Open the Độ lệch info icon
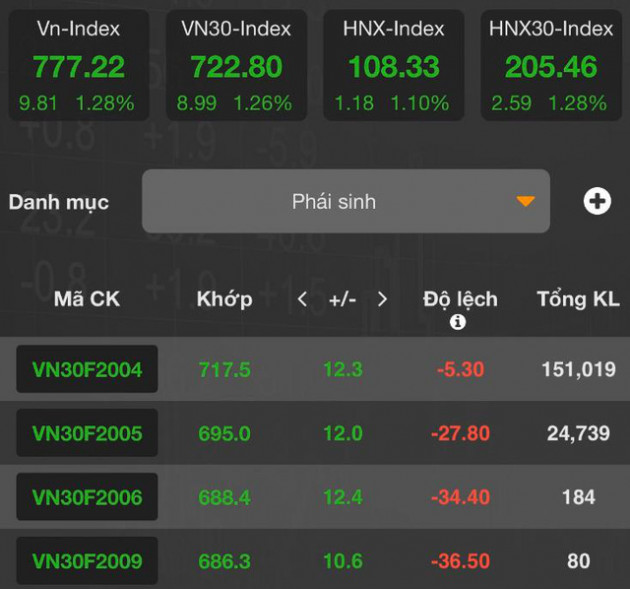Image resolution: width=630 pixels, height=589 pixels. pos(458,322)
